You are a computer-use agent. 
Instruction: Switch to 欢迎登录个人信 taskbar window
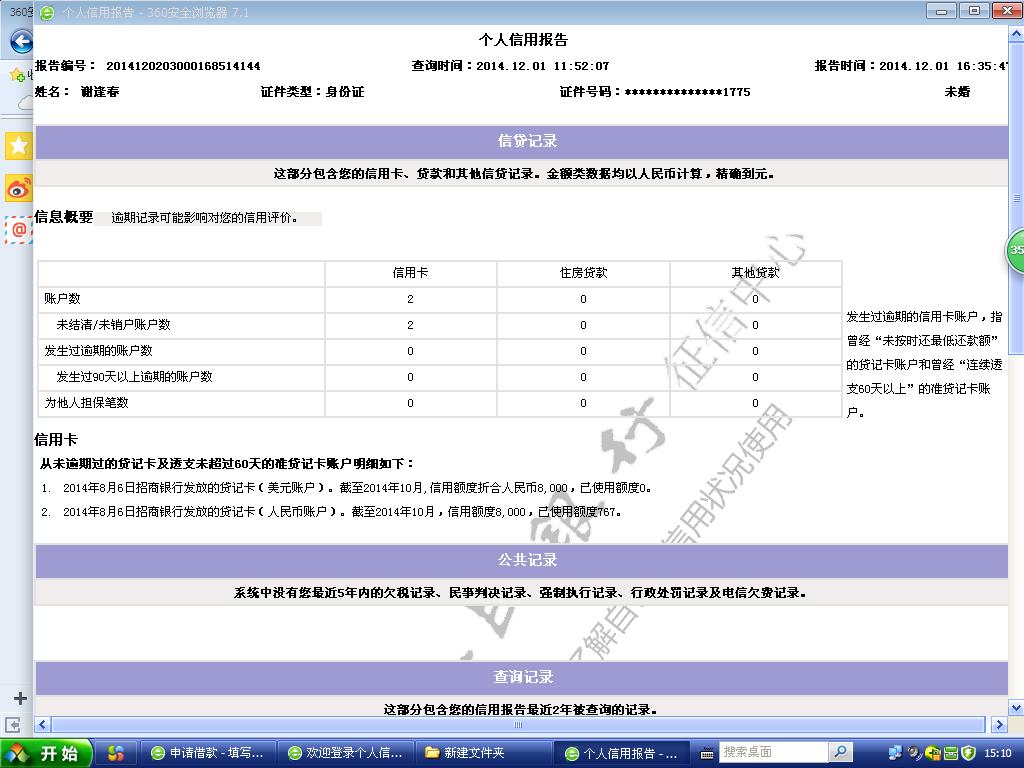pyautogui.click(x=345, y=753)
